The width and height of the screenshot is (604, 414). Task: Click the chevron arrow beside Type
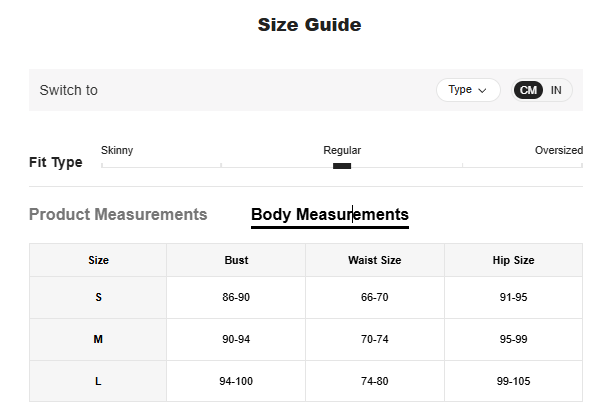(x=483, y=90)
